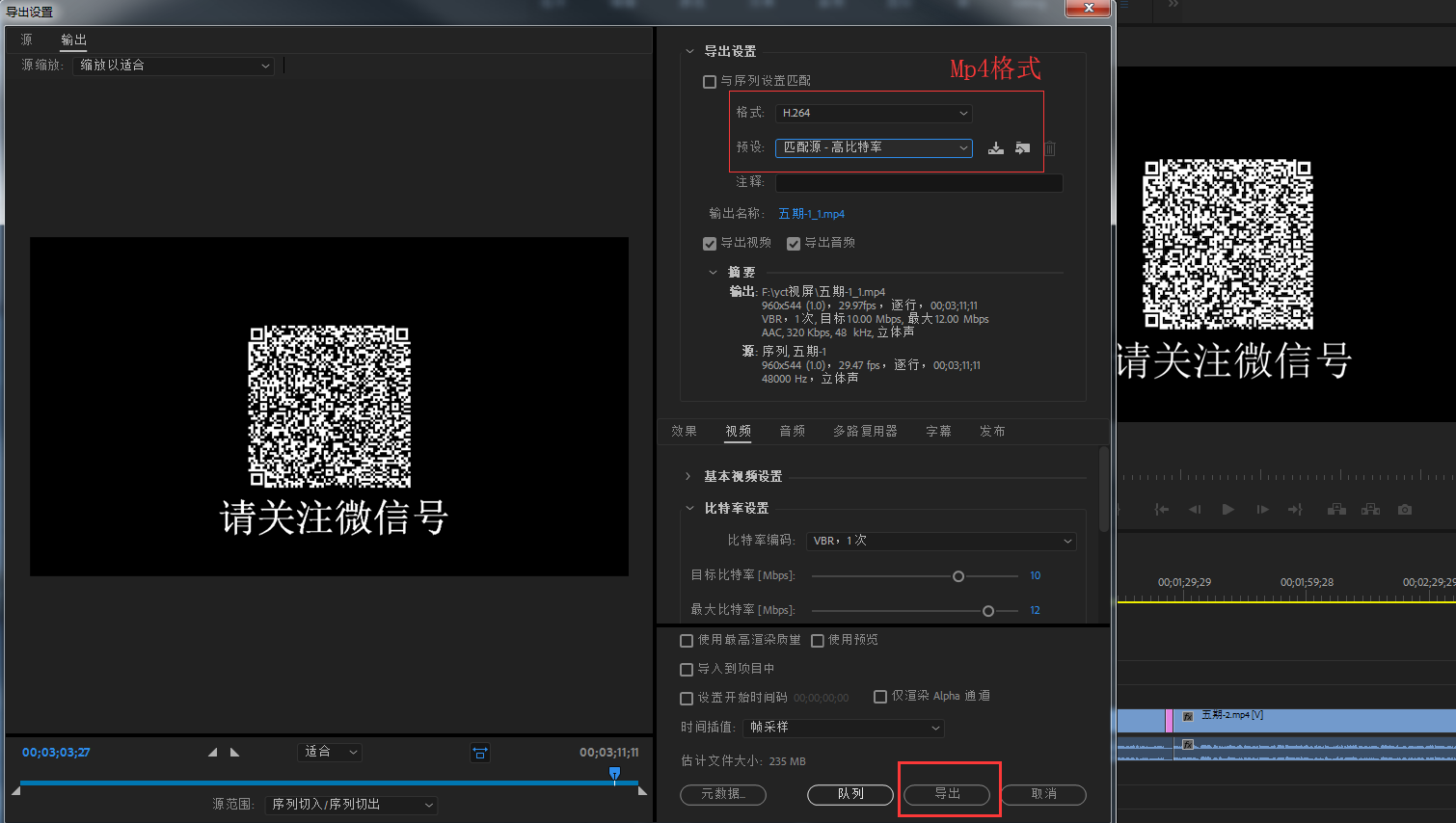
Task: Expand the 基本视频设置 section
Action: click(688, 476)
